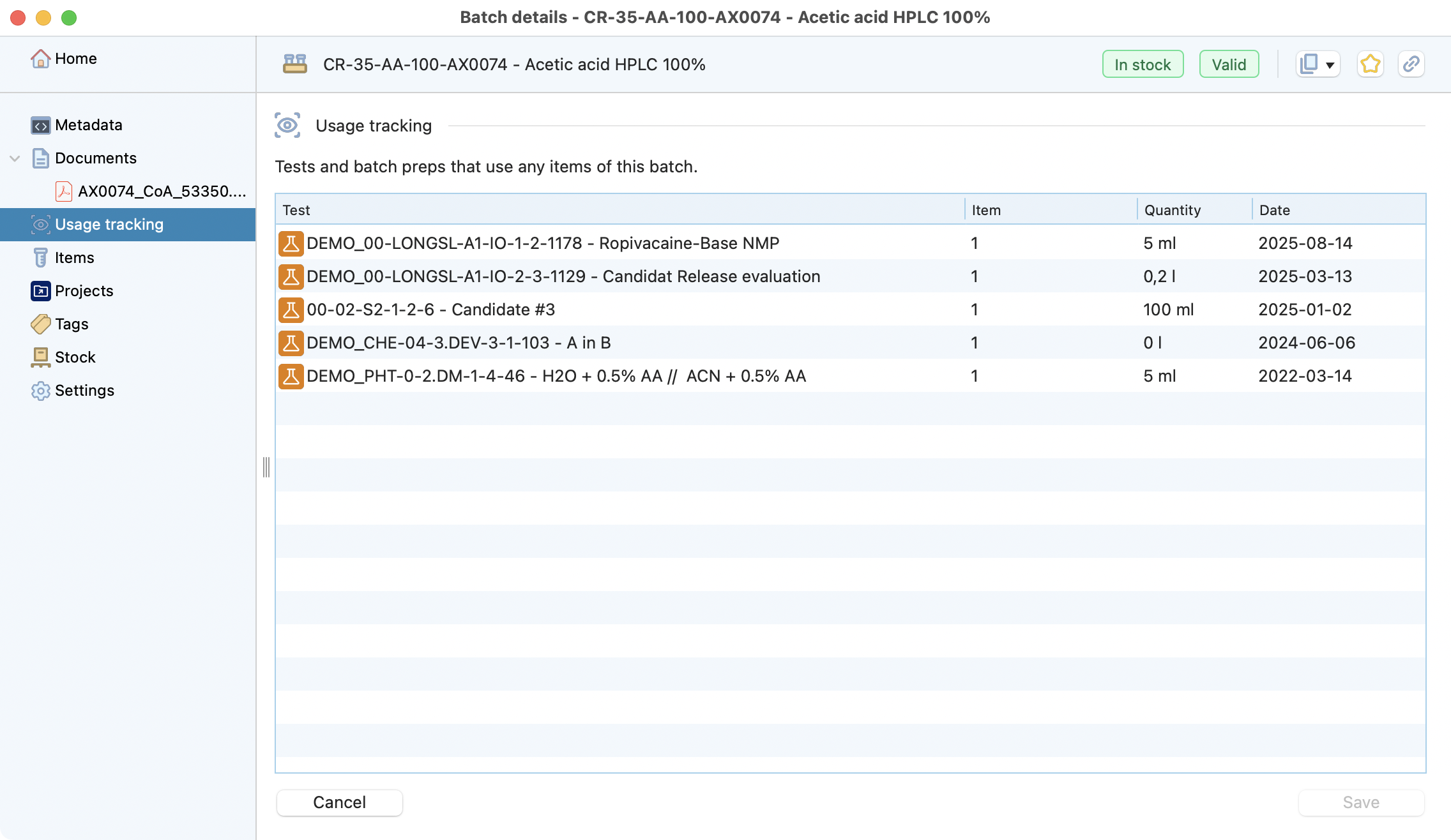Click the favorite star icon

pyautogui.click(x=1370, y=64)
